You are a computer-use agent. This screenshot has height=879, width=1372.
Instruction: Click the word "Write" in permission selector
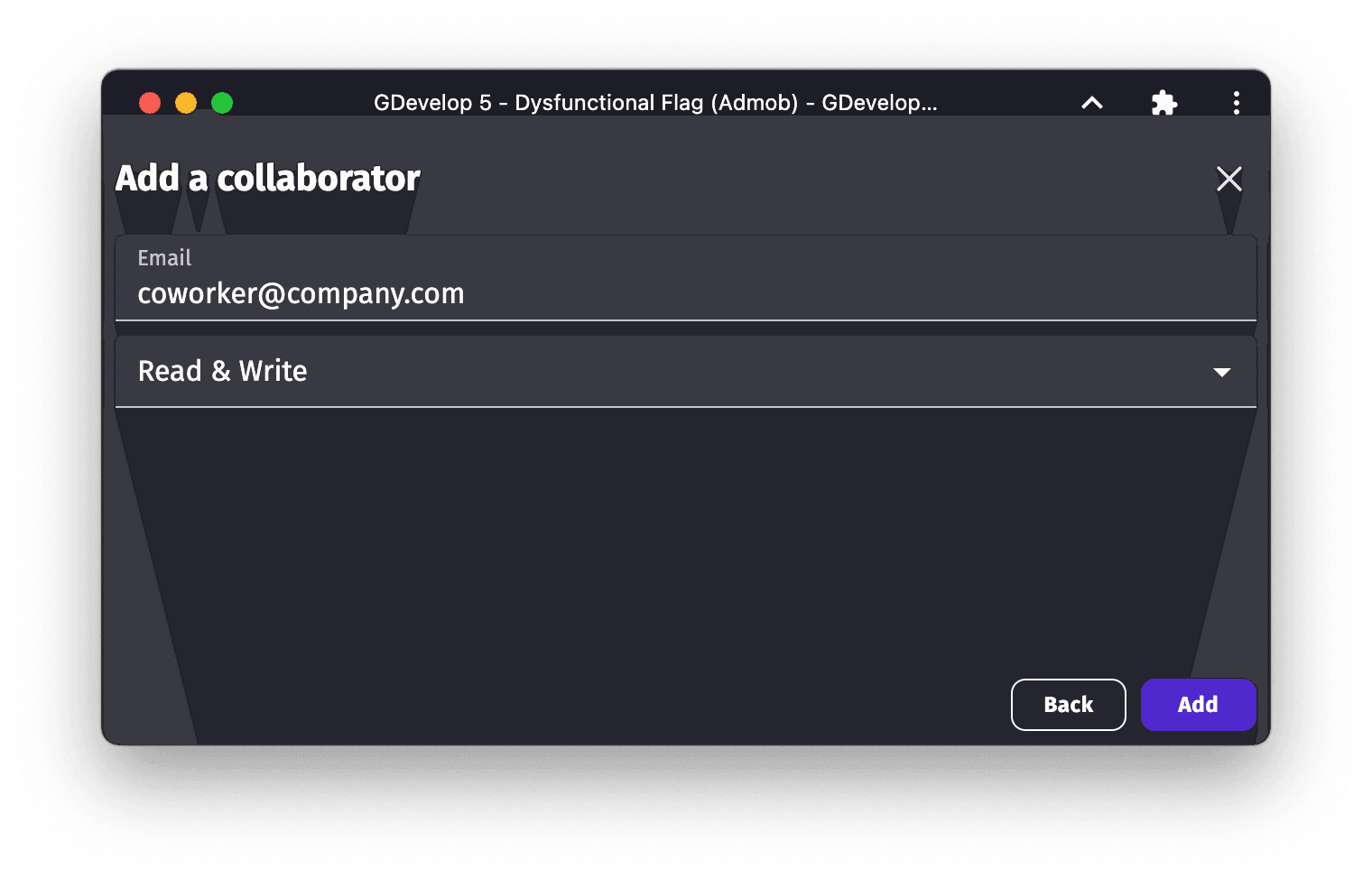[x=273, y=371]
